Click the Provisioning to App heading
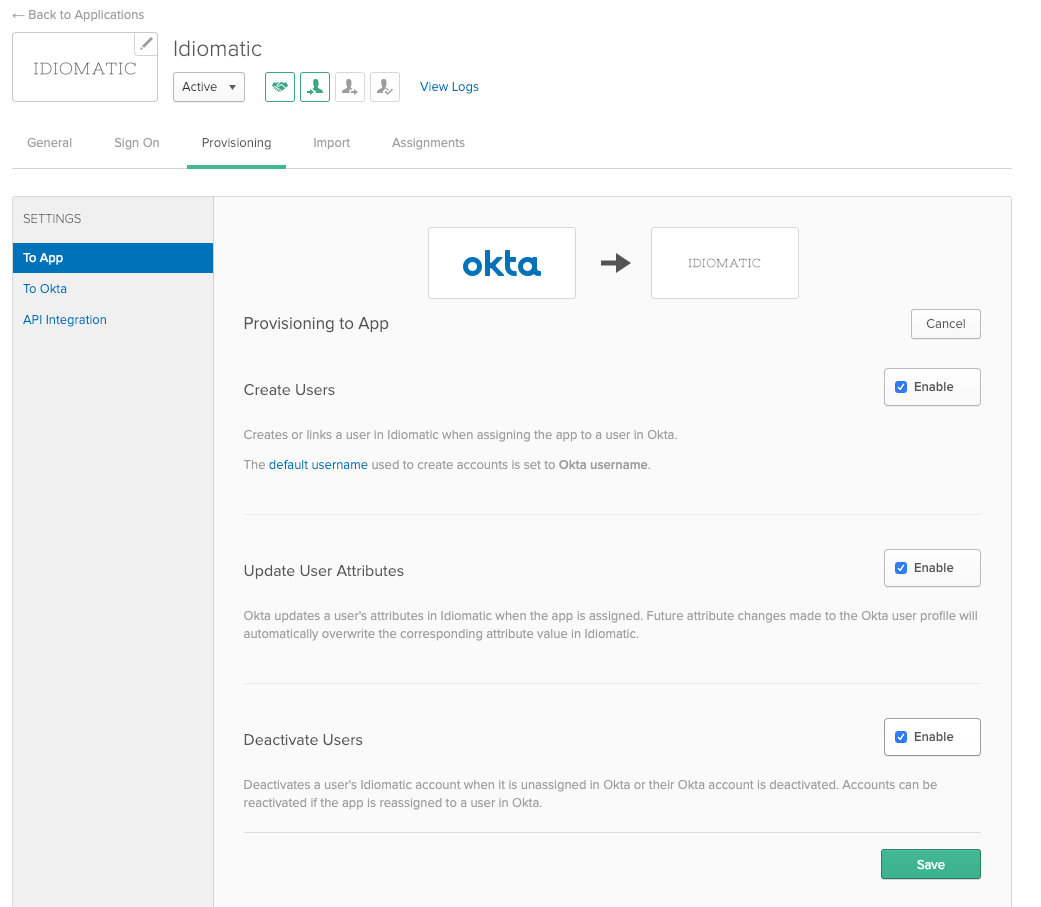Image resolution: width=1041 pixels, height=907 pixels. point(316,323)
